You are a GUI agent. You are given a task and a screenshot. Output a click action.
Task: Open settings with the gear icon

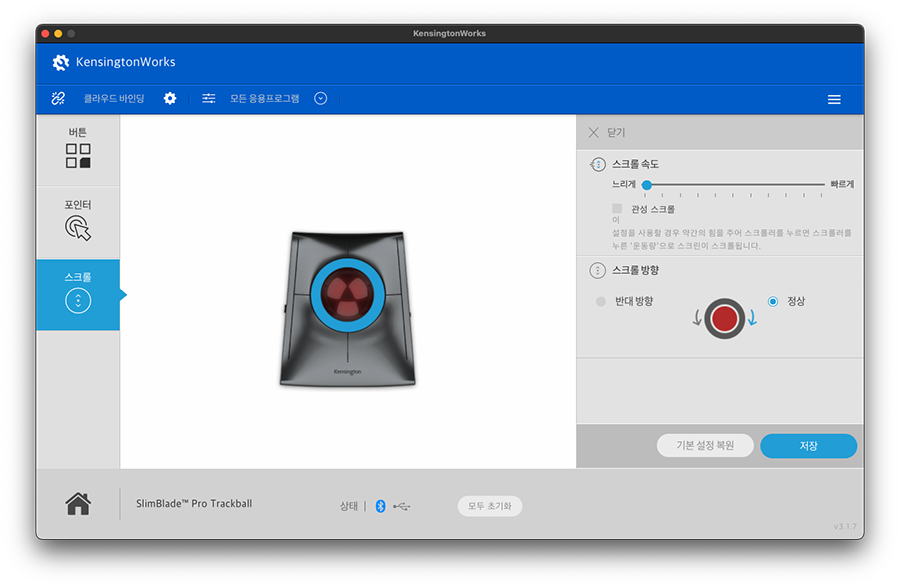pyautogui.click(x=170, y=99)
